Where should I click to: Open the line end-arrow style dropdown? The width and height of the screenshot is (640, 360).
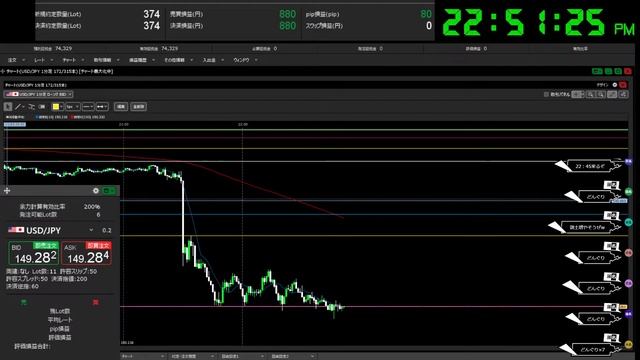pyautogui.click(x=102, y=107)
